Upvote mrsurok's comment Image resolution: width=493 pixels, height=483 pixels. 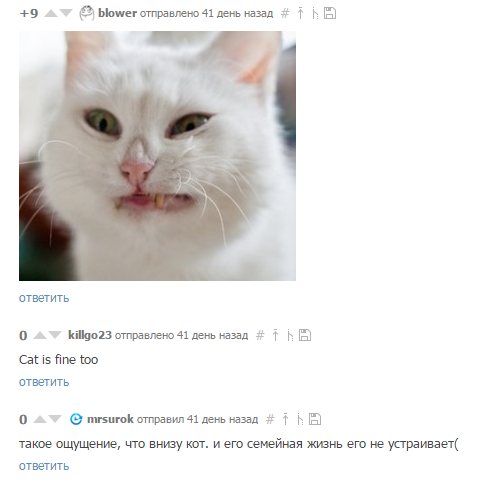(x=40, y=419)
